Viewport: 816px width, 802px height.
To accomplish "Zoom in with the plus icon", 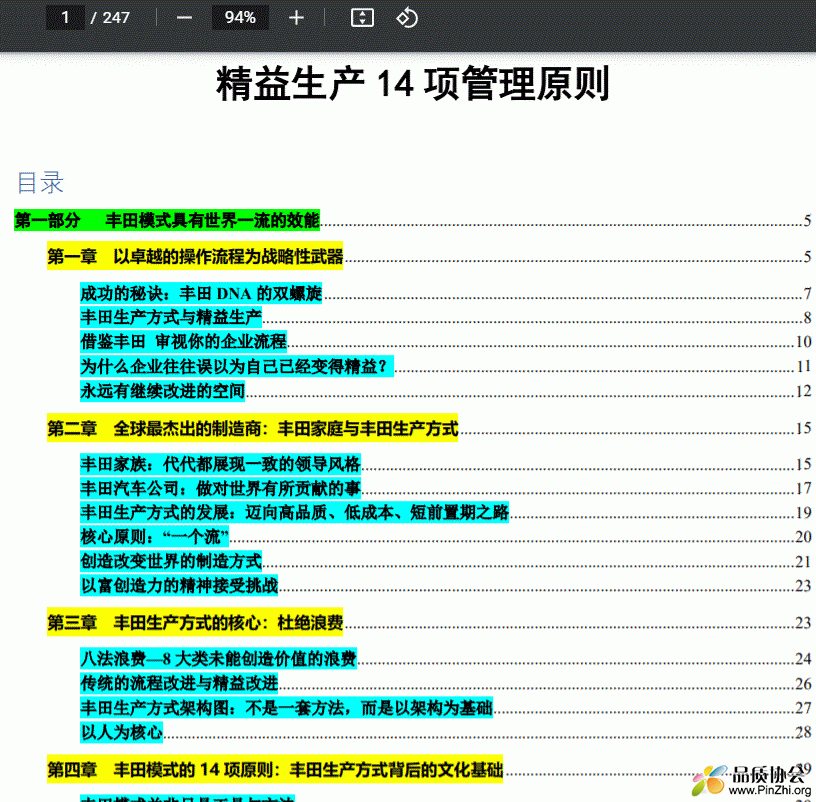I will [296, 18].
